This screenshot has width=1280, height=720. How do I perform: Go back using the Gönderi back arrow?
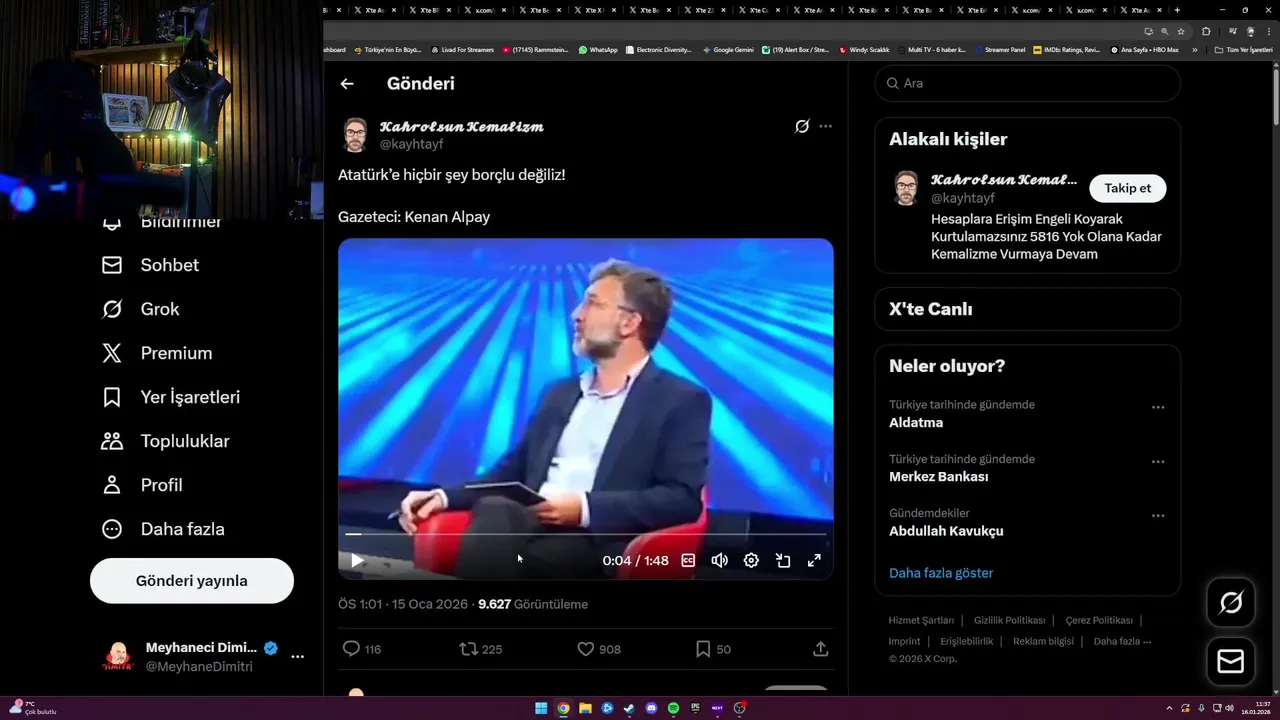coord(347,84)
